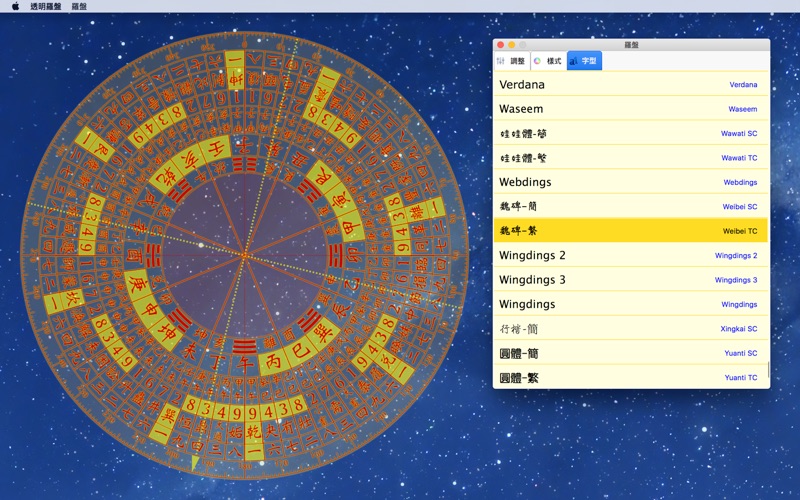Click the sliders icon on 調整 tab
This screenshot has width=800, height=500.
pos(501,61)
